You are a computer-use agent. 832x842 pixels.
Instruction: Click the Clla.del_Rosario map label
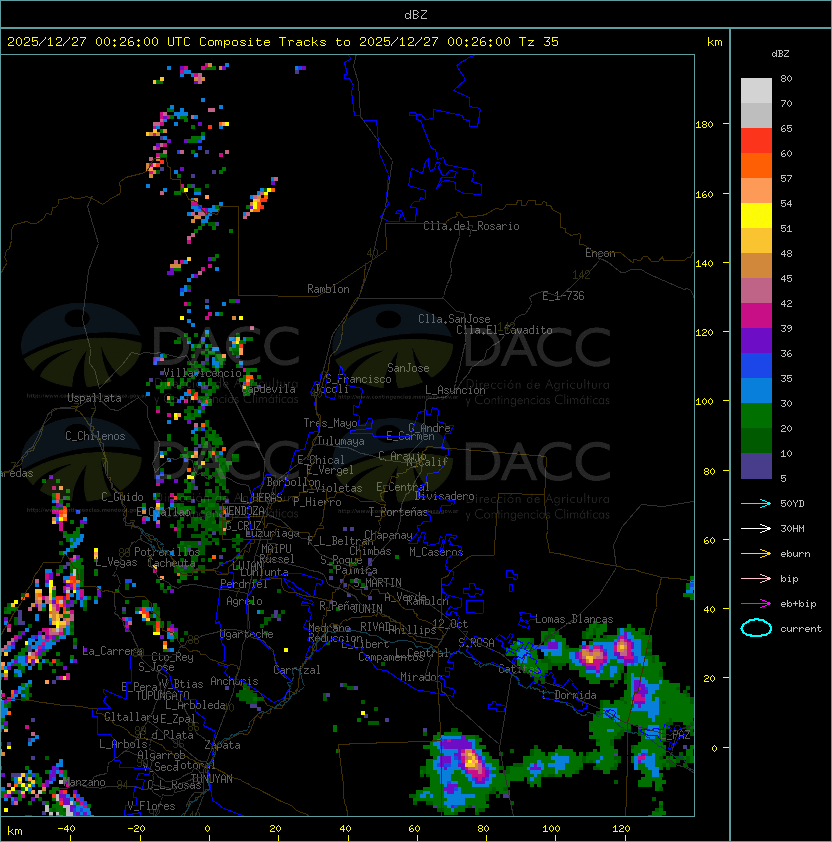[471, 226]
